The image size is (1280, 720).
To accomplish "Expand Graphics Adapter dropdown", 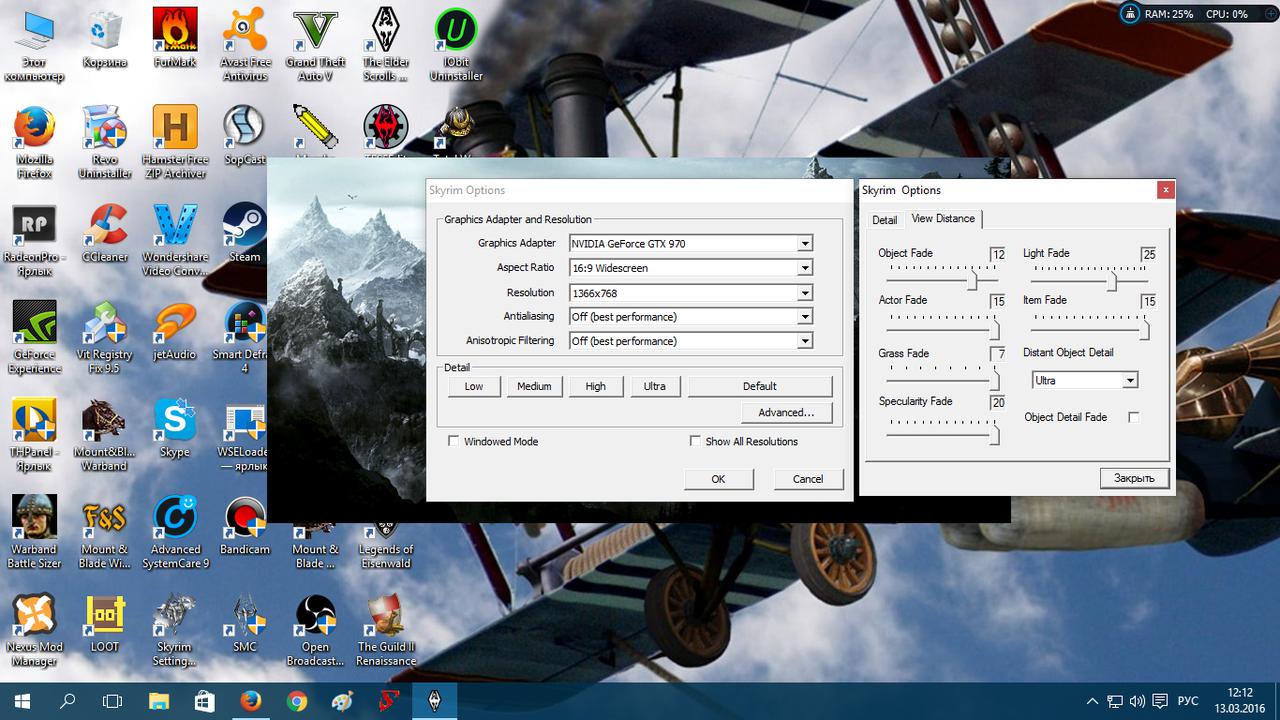I will pos(804,243).
